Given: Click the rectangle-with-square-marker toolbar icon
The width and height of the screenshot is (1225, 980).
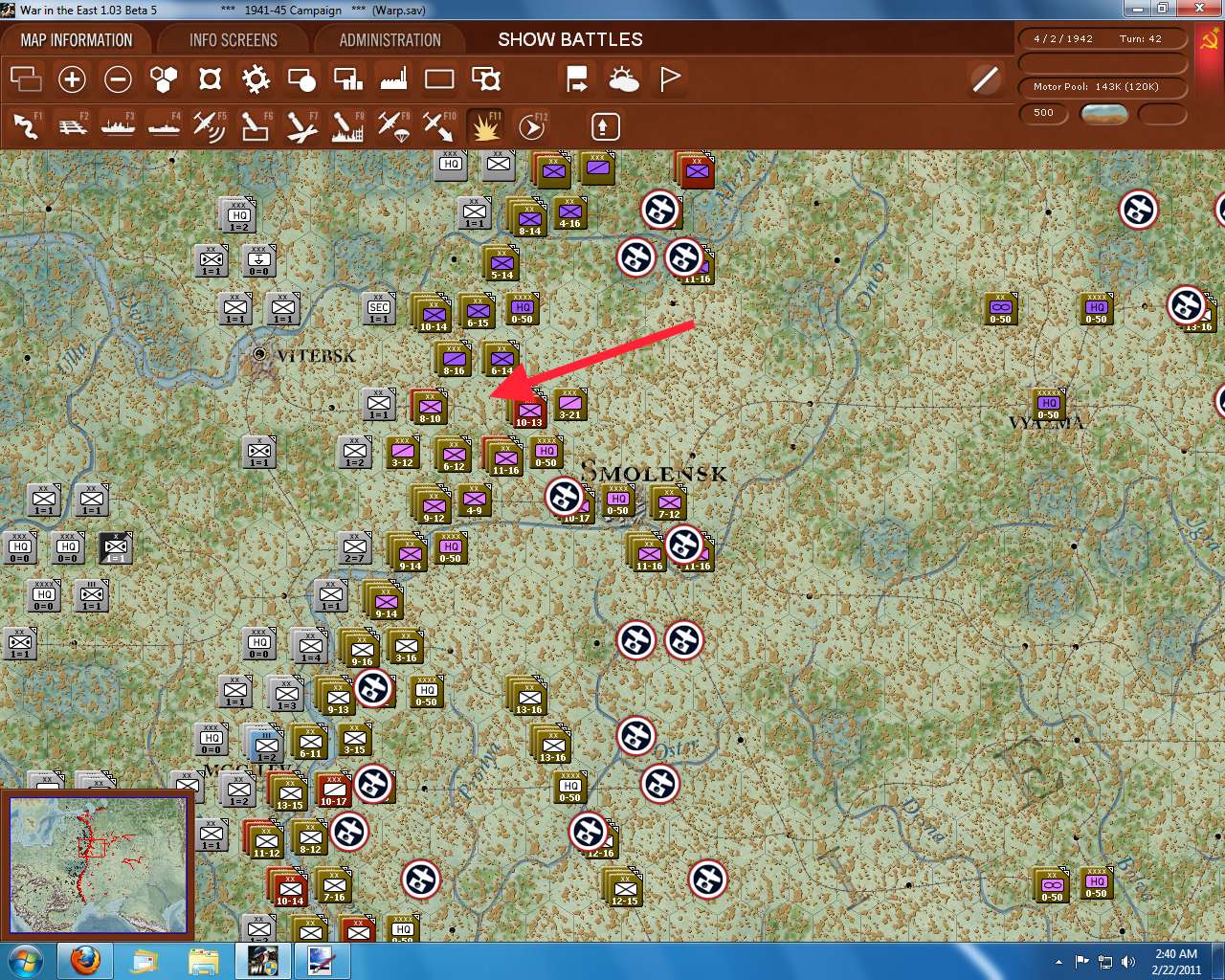Looking at the screenshot, I should [x=486, y=78].
